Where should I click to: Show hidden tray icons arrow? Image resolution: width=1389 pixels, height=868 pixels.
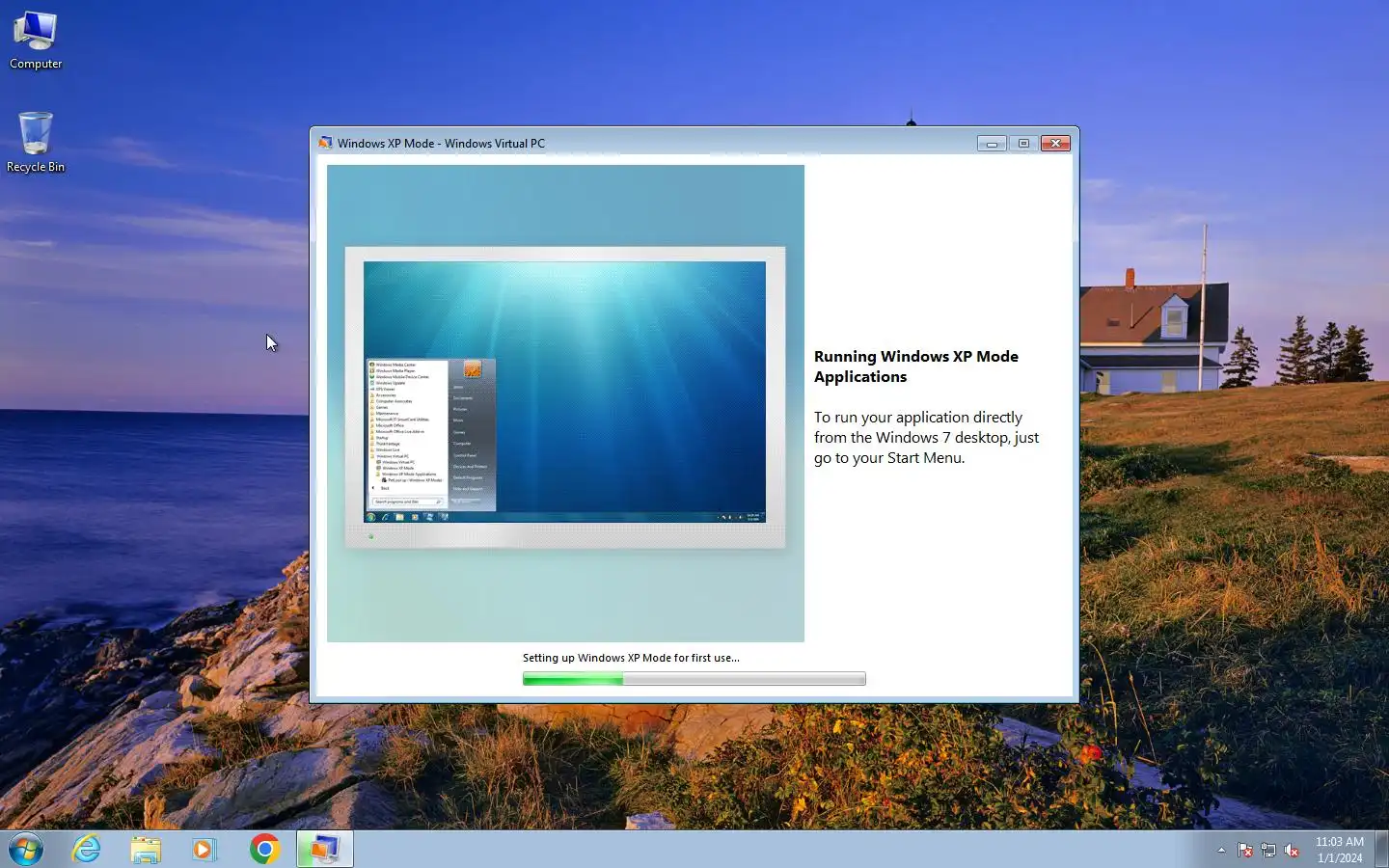(1221, 851)
